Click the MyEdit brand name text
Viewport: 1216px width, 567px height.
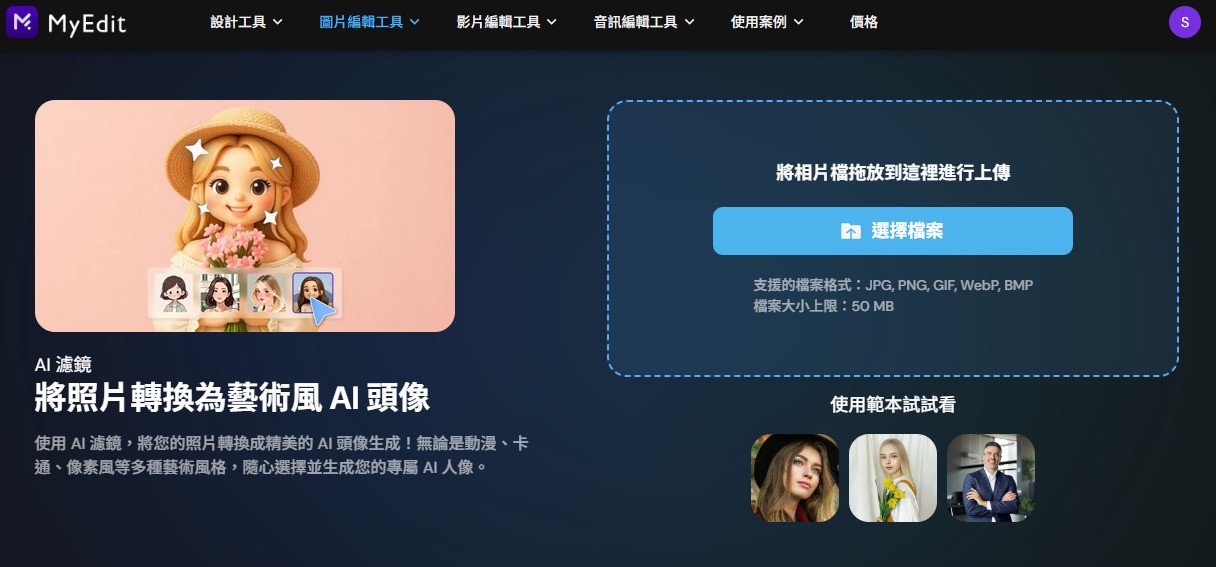pyautogui.click(x=87, y=22)
